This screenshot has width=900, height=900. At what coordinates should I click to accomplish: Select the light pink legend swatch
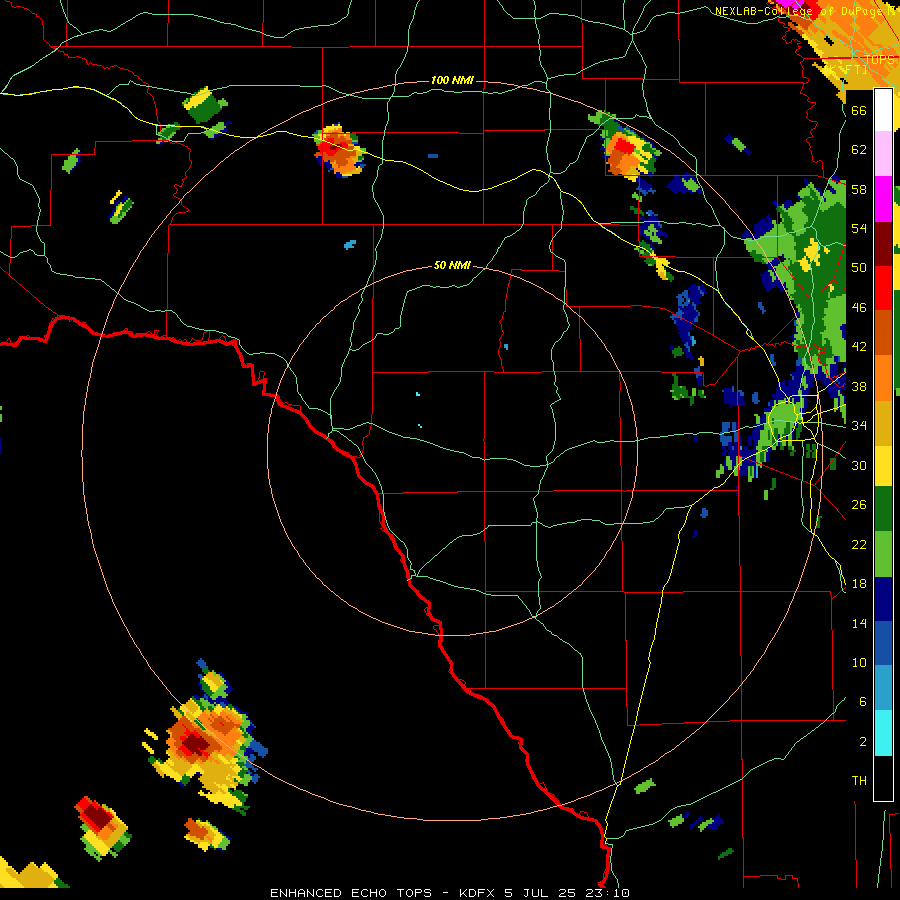tap(883, 154)
